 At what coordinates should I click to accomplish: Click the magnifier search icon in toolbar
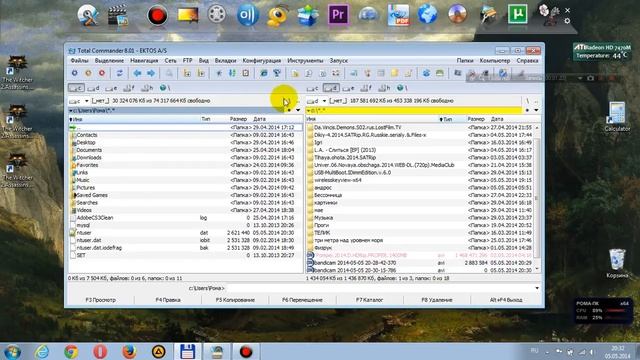[169, 73]
